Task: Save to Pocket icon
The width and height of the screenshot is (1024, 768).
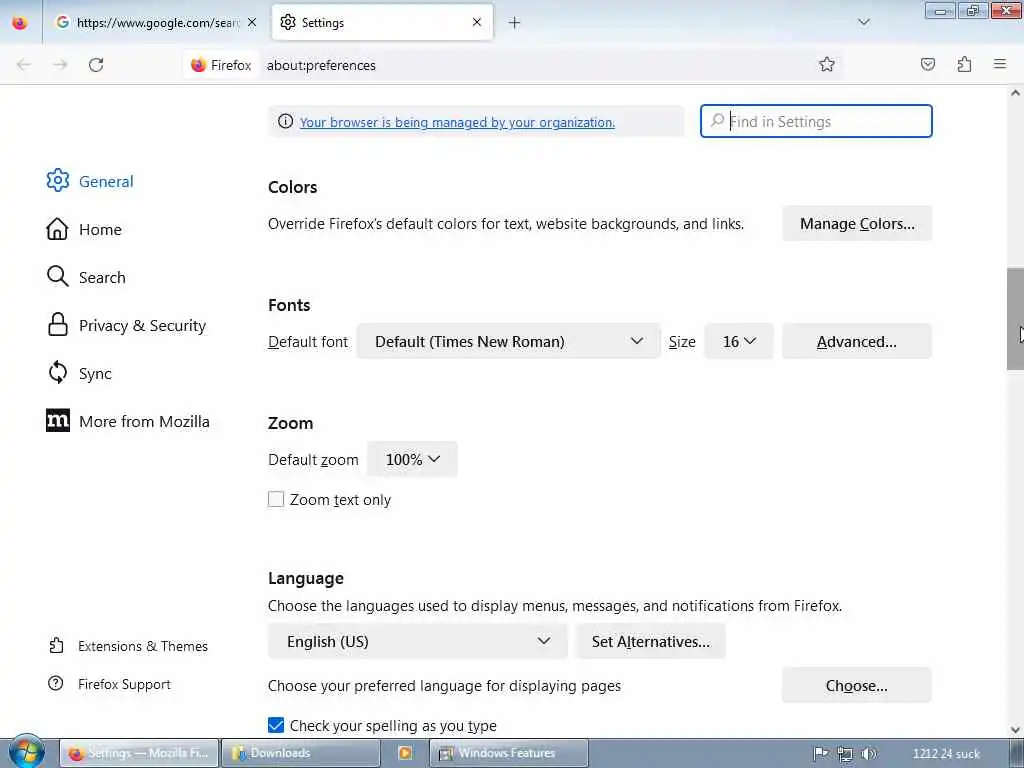Action: tap(928, 64)
